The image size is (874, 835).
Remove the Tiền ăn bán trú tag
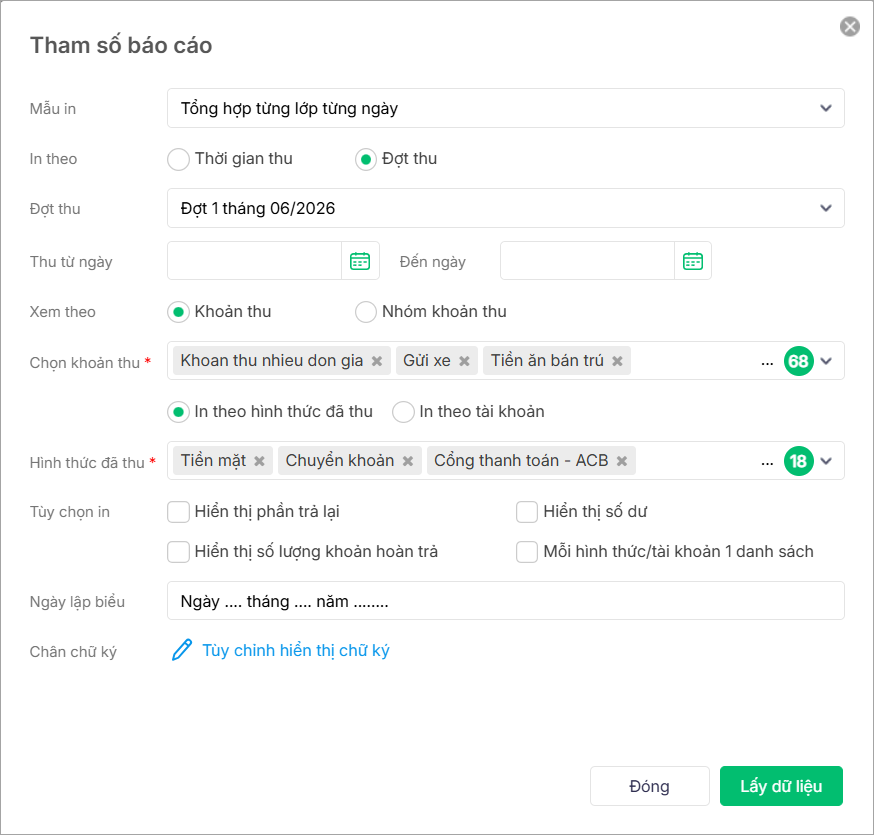tap(617, 361)
